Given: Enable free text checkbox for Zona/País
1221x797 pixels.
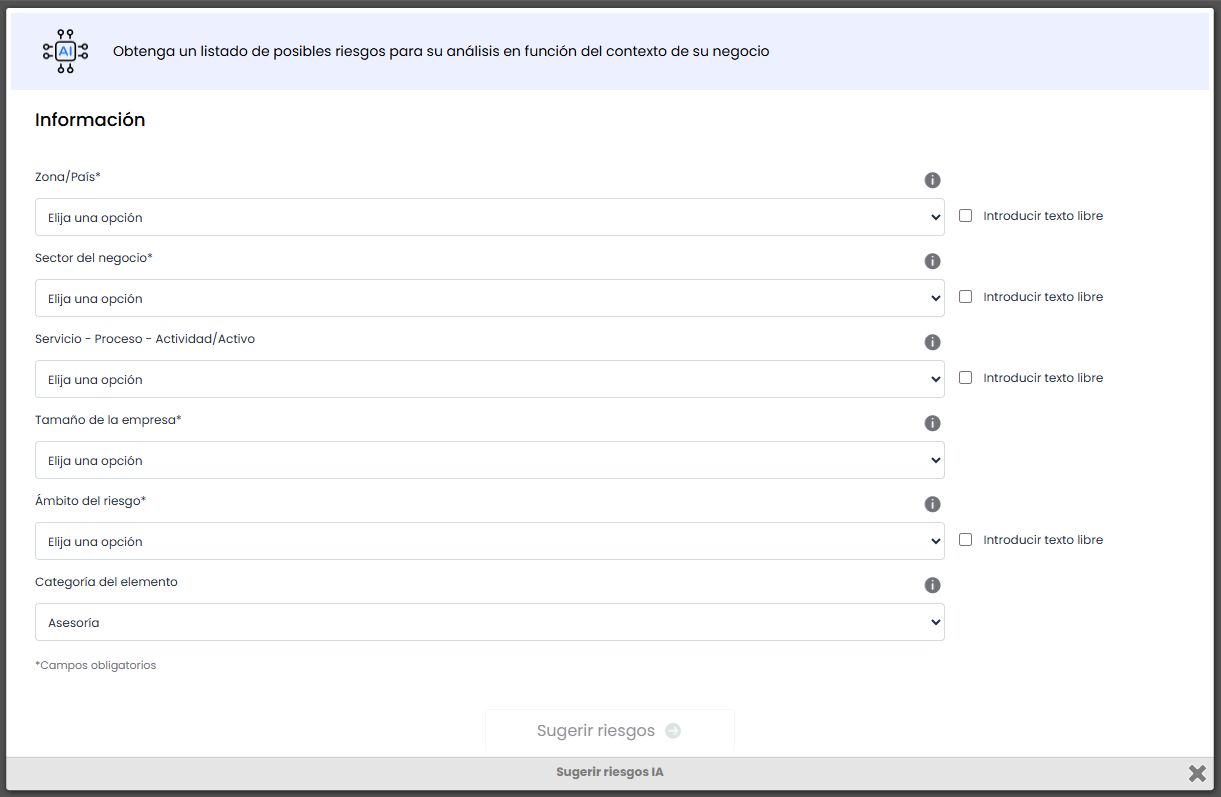Looking at the screenshot, I should point(965,215).
